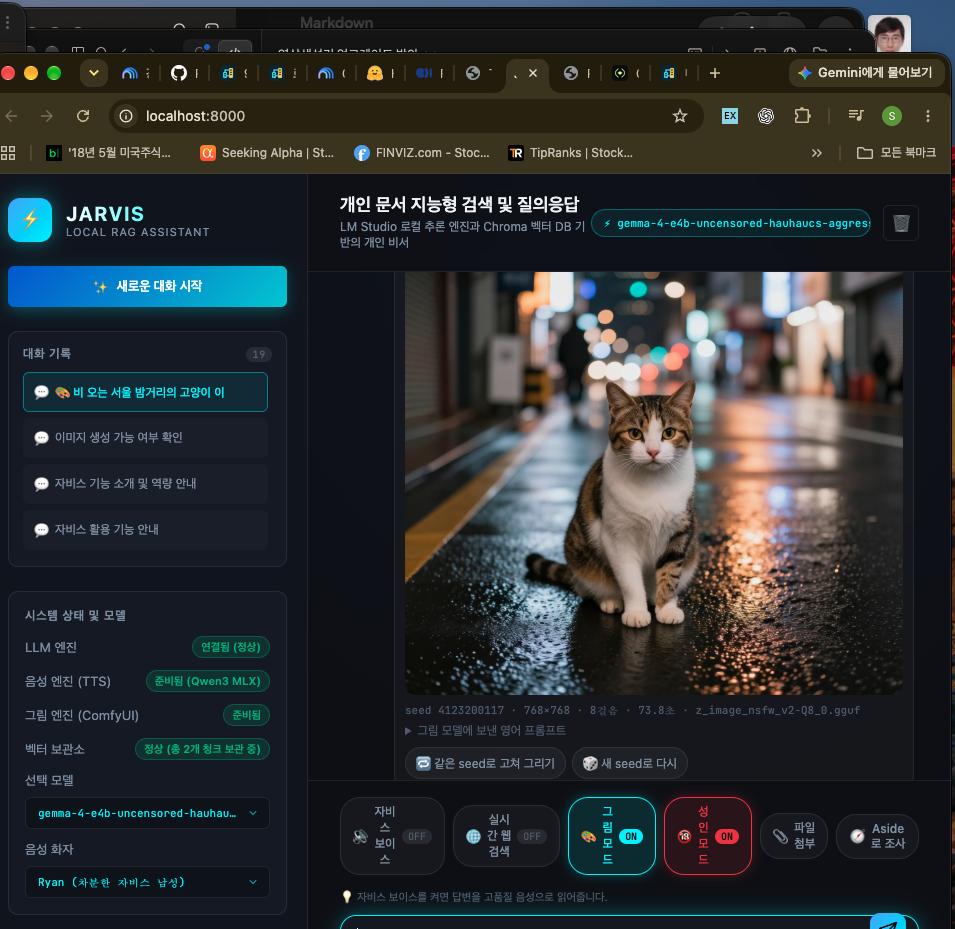Open the Seeking Alpha bookmark
Image resolution: width=955 pixels, height=929 pixels.
coord(267,153)
